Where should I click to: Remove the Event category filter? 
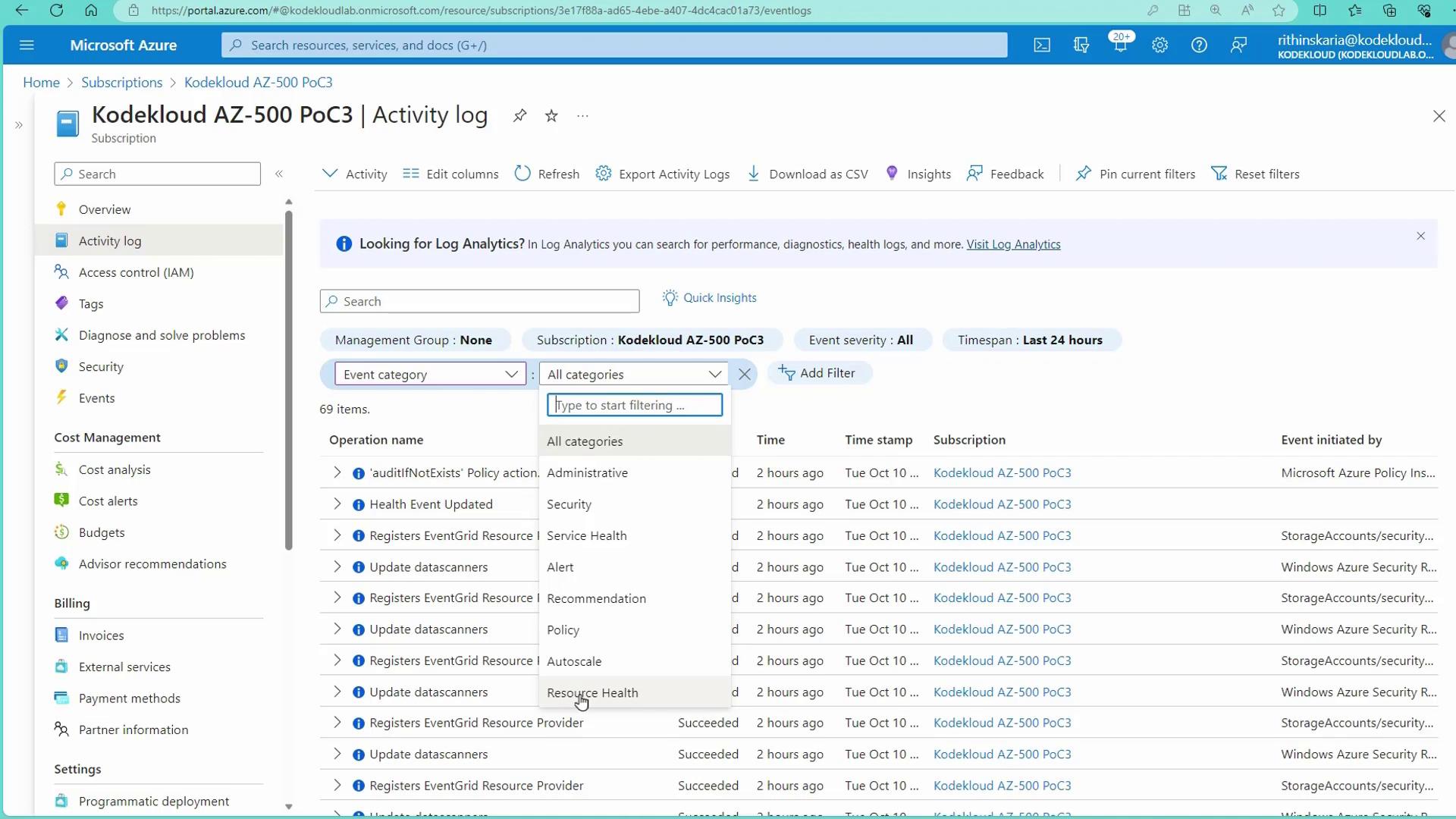745,375
